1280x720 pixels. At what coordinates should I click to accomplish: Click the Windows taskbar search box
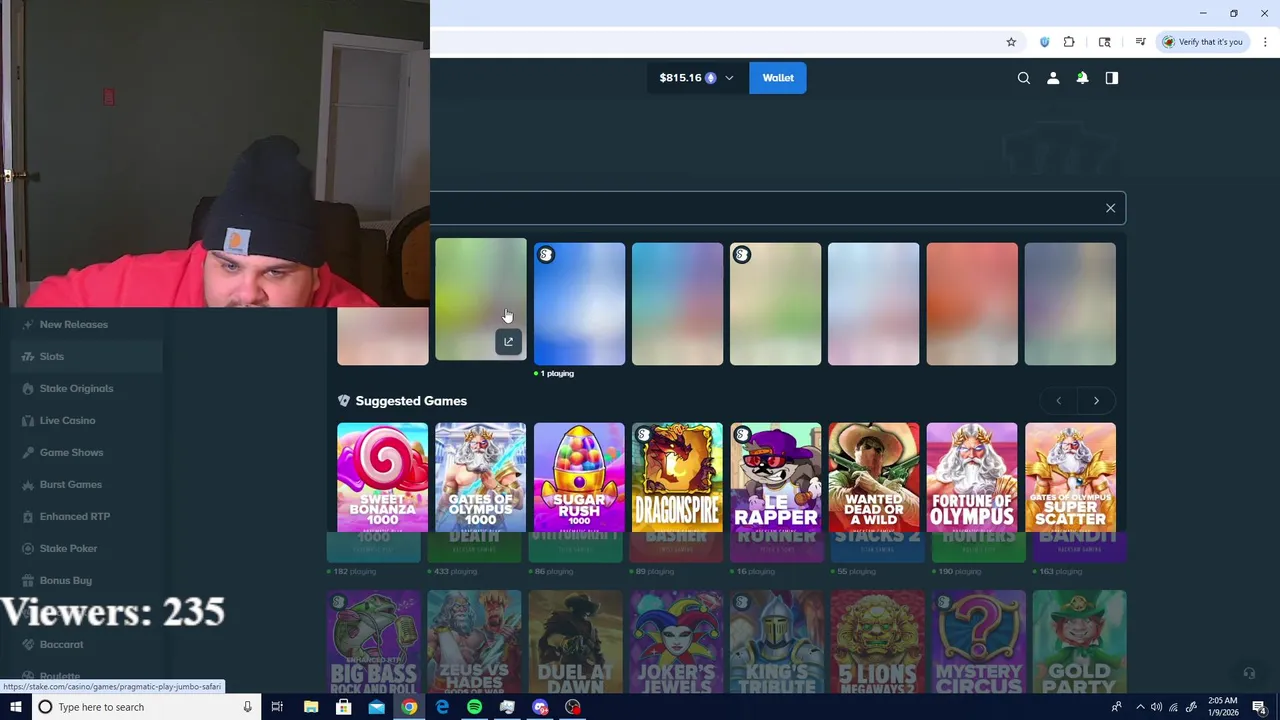pos(146,707)
